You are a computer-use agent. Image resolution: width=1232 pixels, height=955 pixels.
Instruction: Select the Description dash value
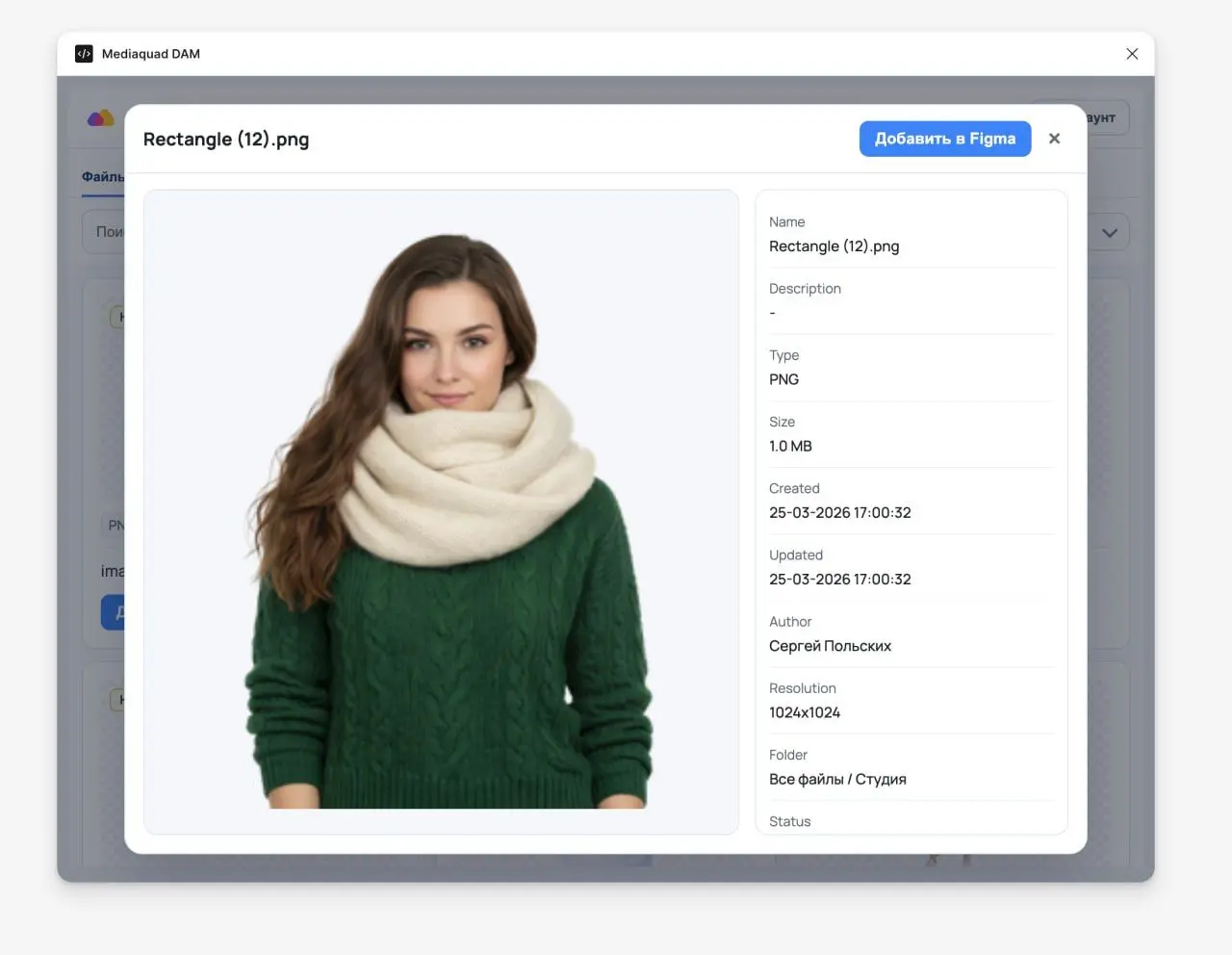(x=772, y=313)
